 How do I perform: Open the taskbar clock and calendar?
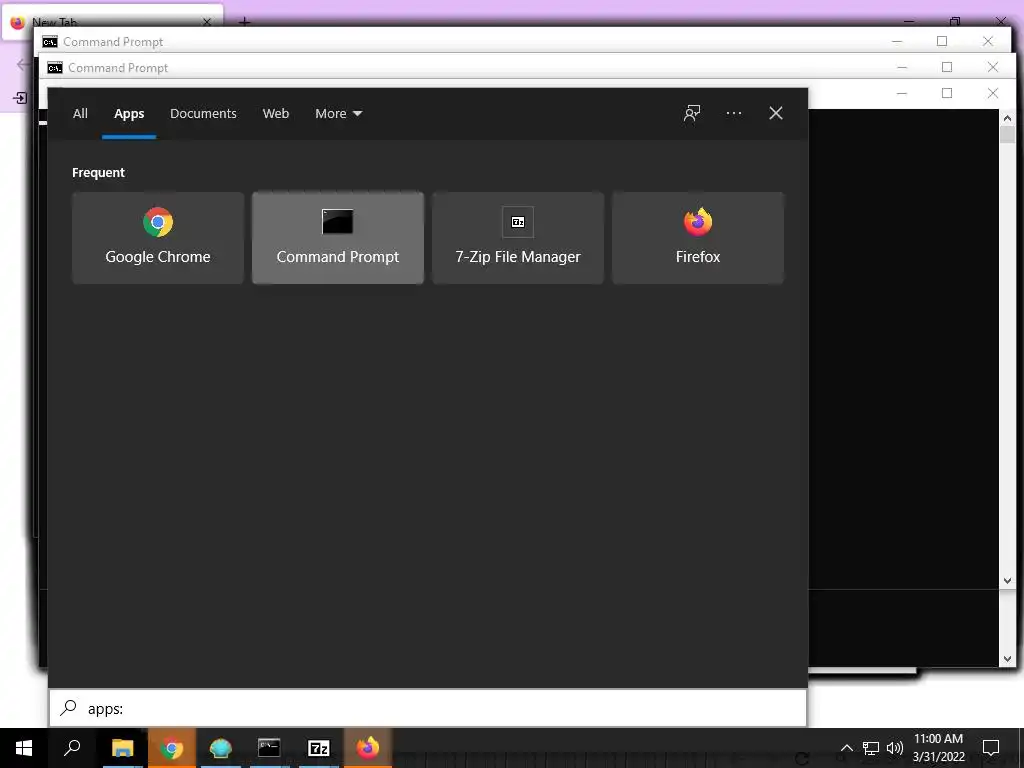[x=938, y=748]
